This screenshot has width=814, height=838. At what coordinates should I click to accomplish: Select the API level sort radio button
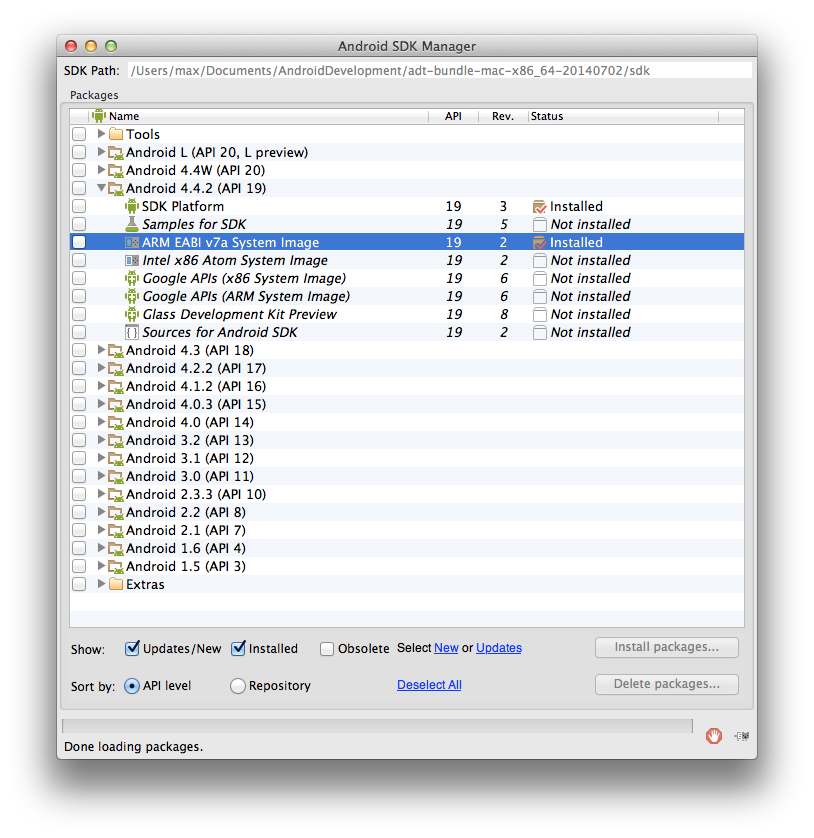pyautogui.click(x=132, y=686)
